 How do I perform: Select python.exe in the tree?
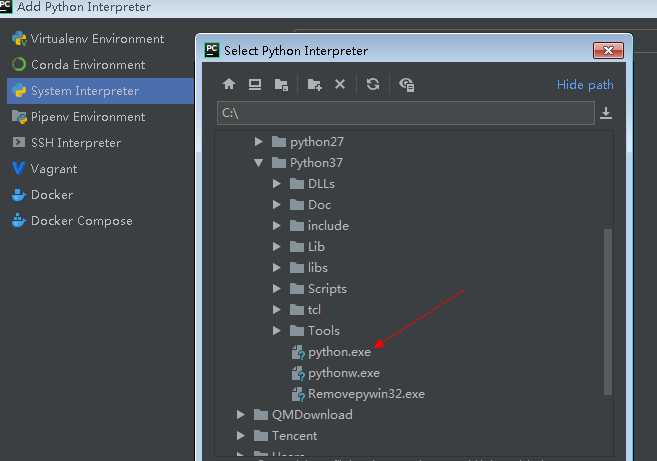point(339,352)
